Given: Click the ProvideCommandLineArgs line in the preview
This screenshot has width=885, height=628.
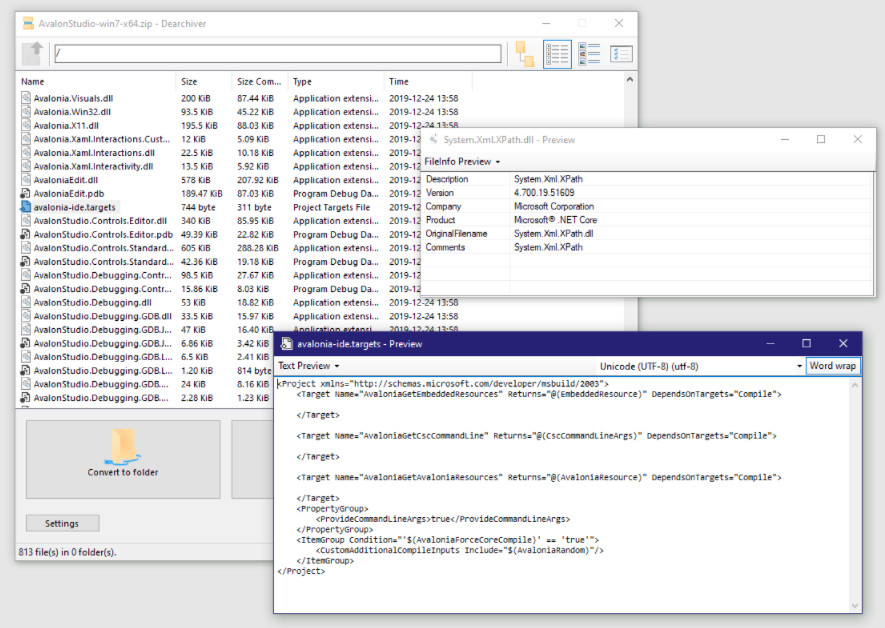Looking at the screenshot, I should (443, 519).
